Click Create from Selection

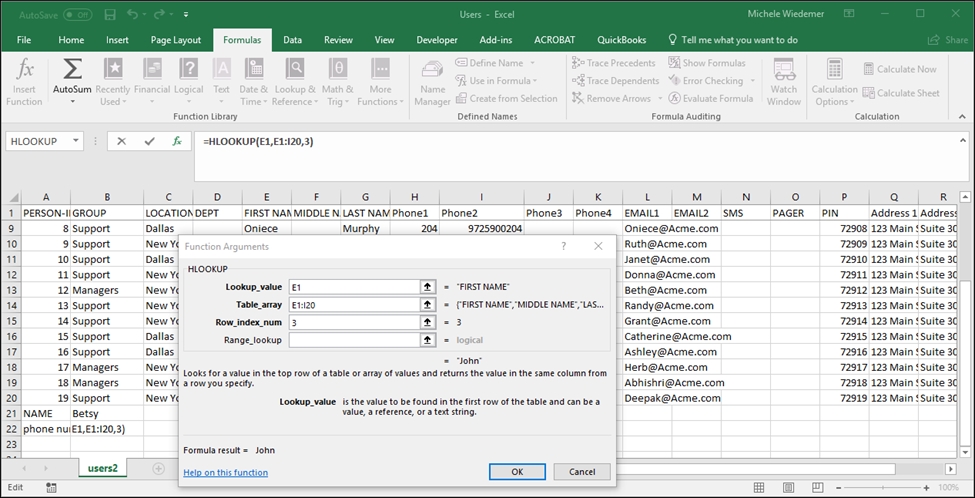pos(506,98)
